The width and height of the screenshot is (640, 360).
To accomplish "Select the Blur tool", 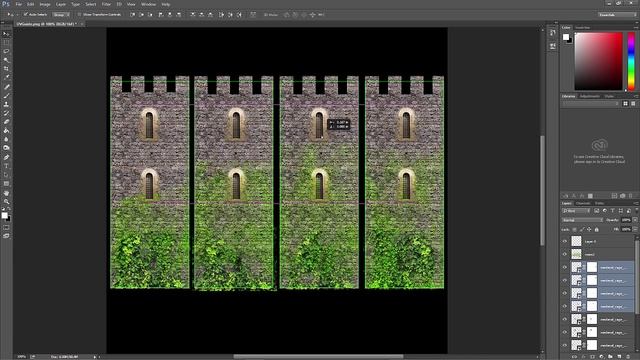I will coord(6,139).
